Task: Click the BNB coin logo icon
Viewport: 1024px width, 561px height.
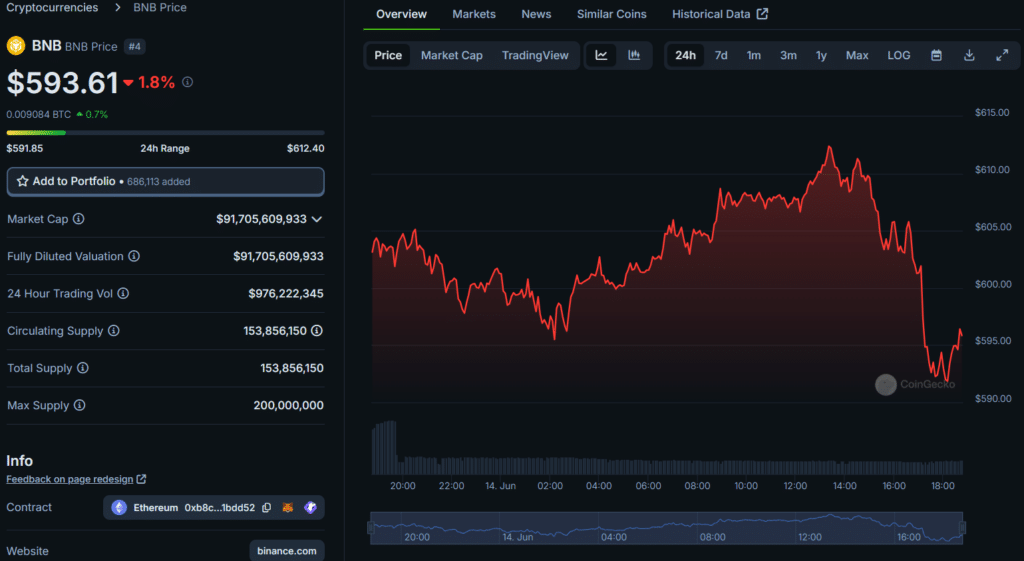Action: (16, 46)
